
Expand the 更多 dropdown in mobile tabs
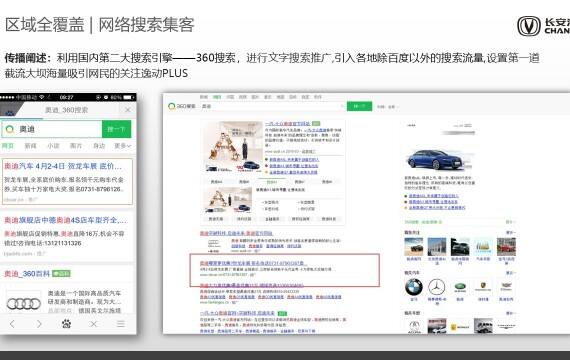coord(123,146)
